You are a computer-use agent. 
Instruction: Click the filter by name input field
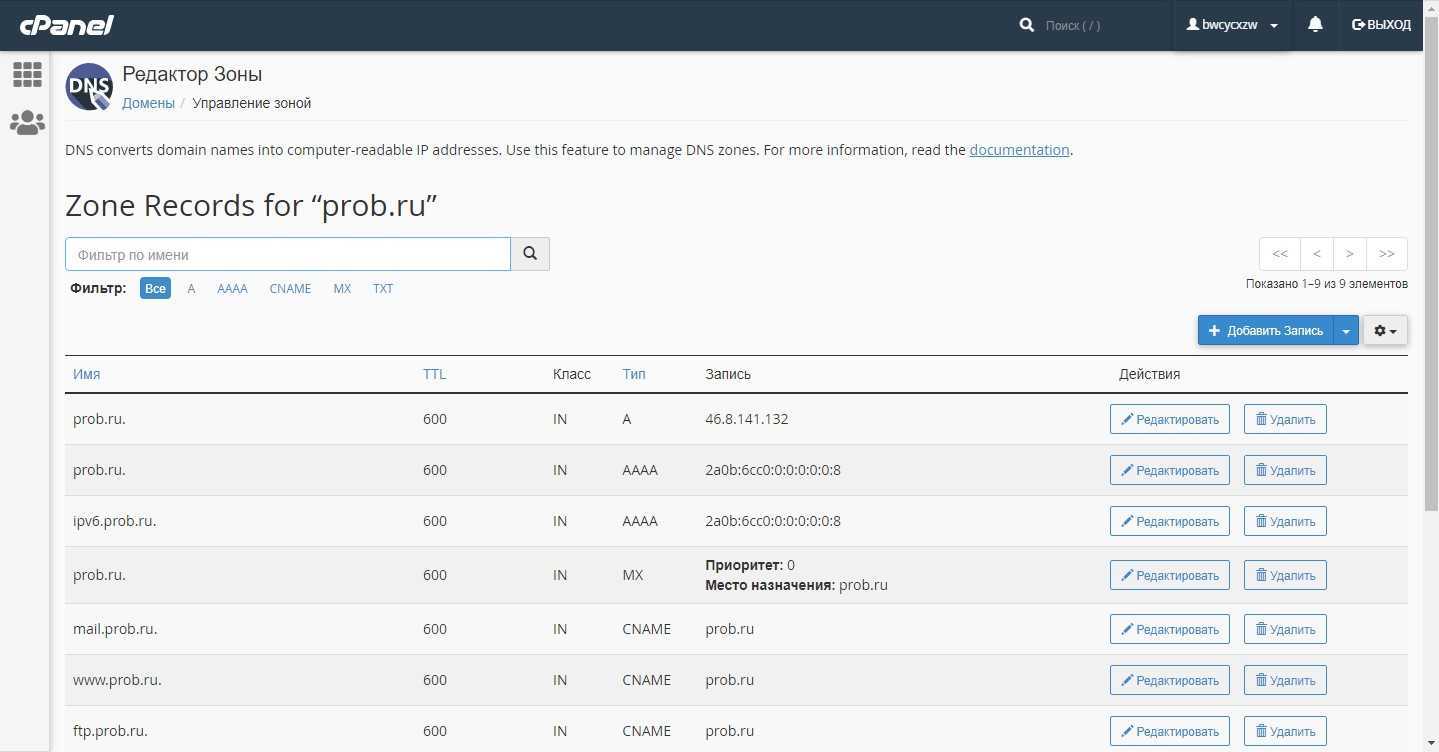[288, 254]
